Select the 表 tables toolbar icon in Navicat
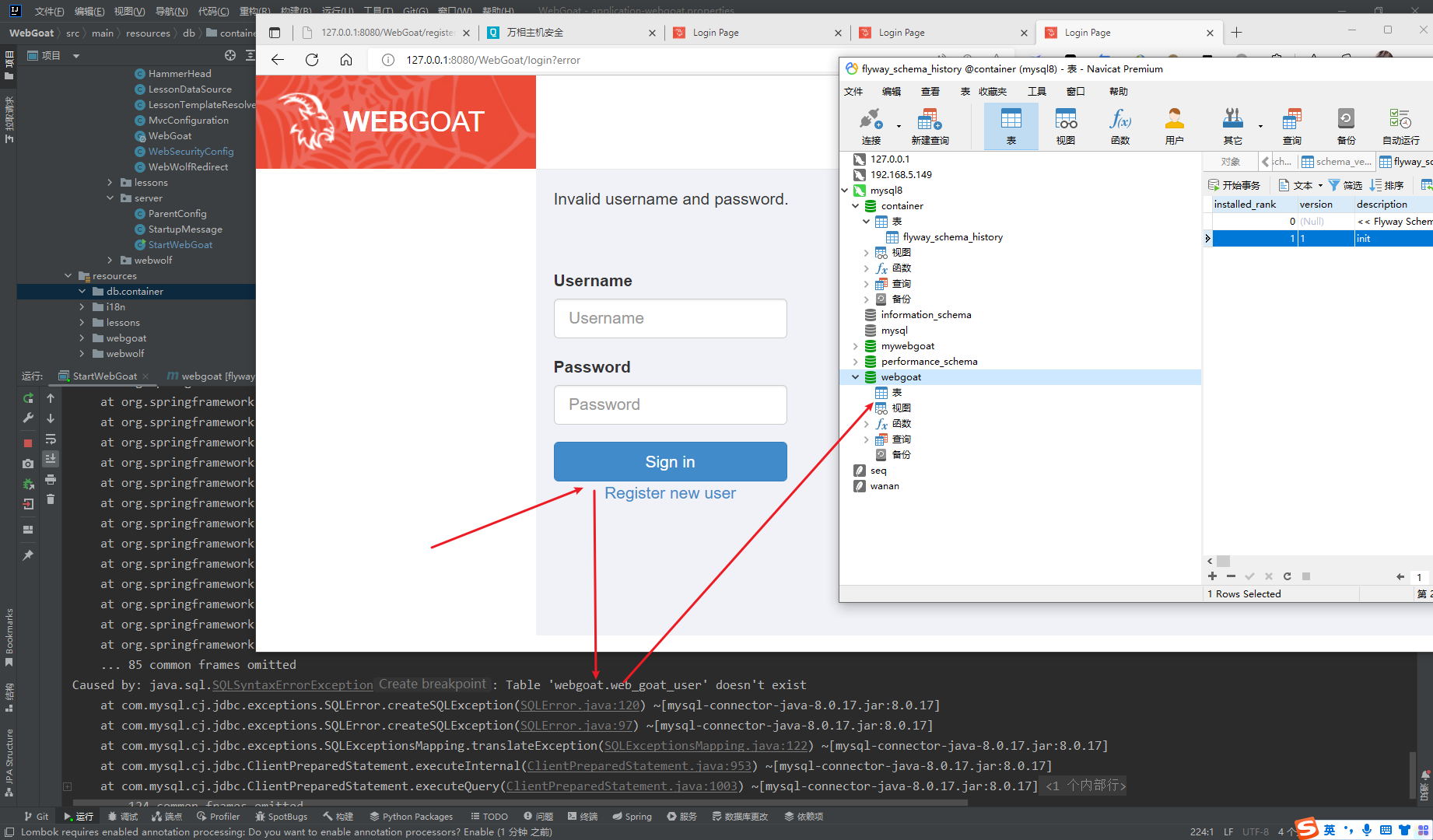Image resolution: width=1433 pixels, height=840 pixels. click(1011, 127)
